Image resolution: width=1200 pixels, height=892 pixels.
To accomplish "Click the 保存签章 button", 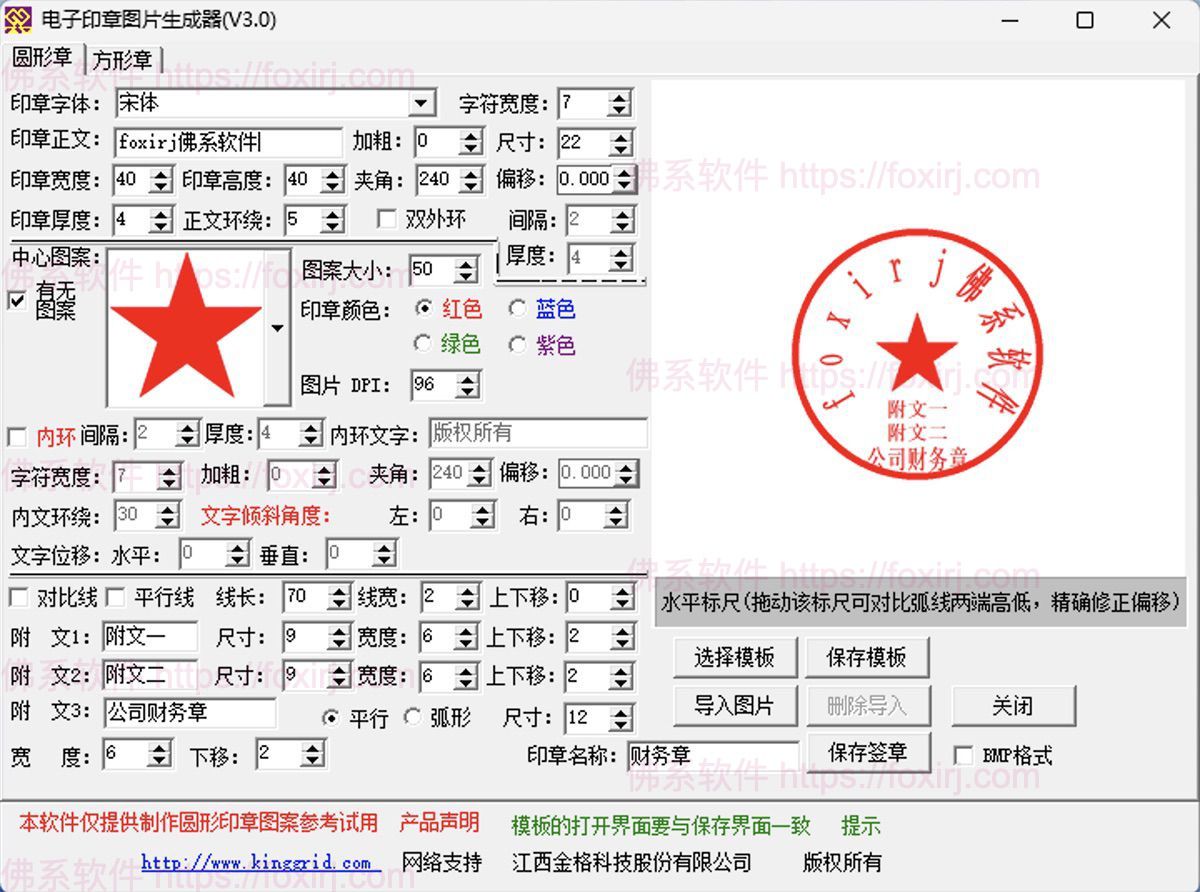I will click(x=866, y=752).
